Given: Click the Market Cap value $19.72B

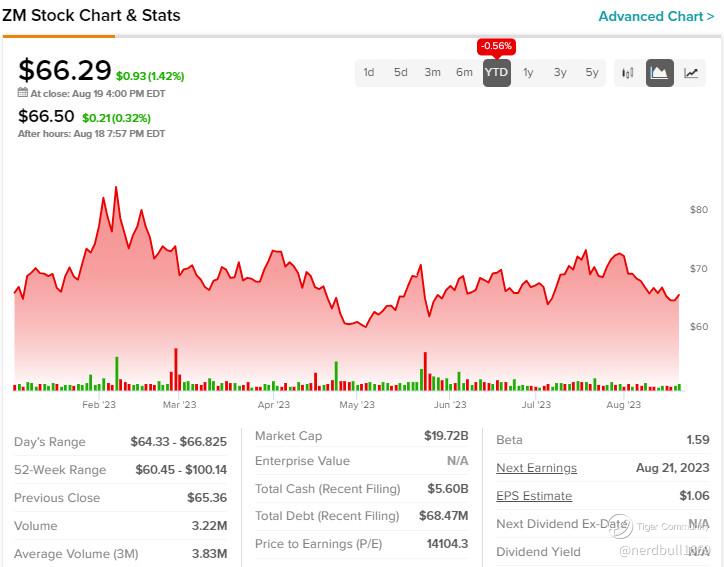Looking at the screenshot, I should [x=446, y=436].
